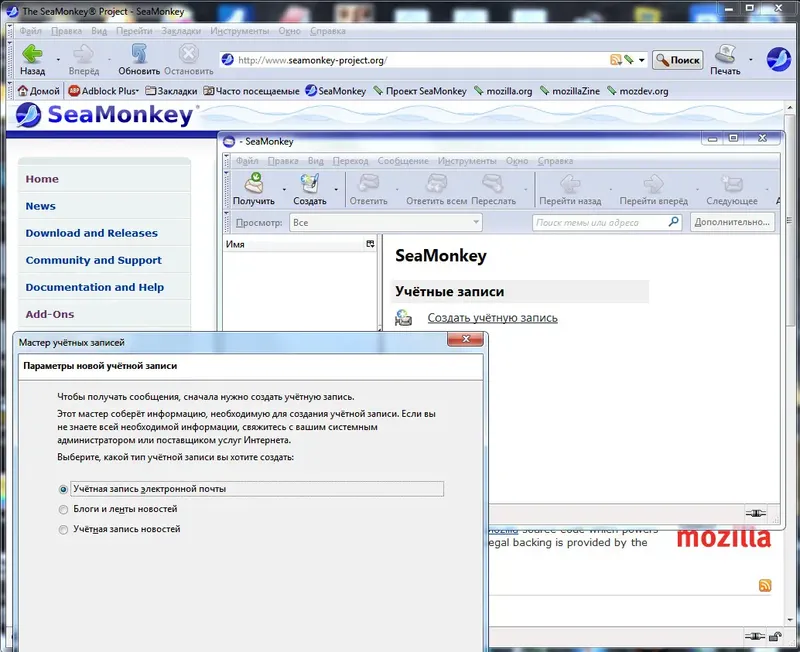Open mozilla.org bookmark in toolbar
The image size is (800, 652).
click(x=503, y=91)
